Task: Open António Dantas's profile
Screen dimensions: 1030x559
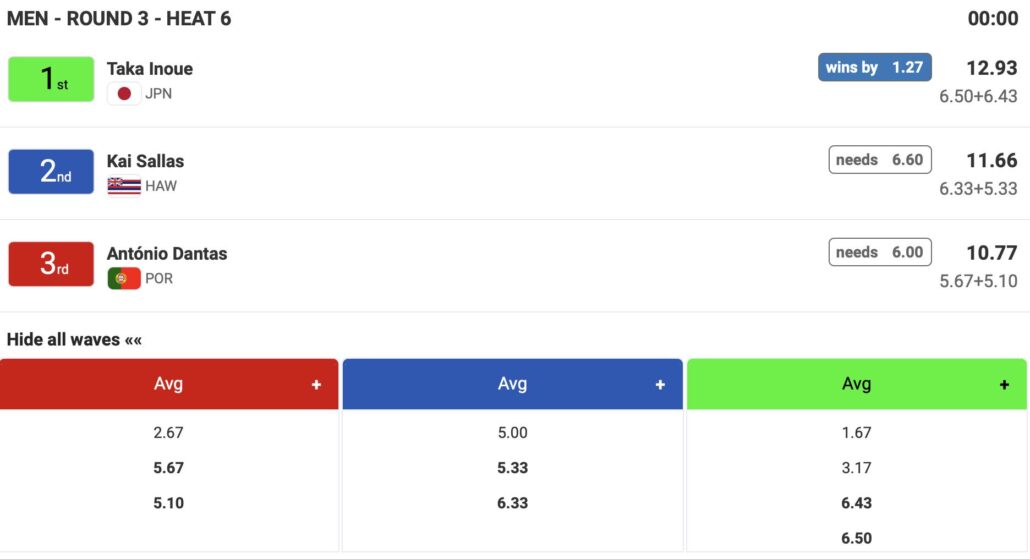Action: [x=167, y=254]
